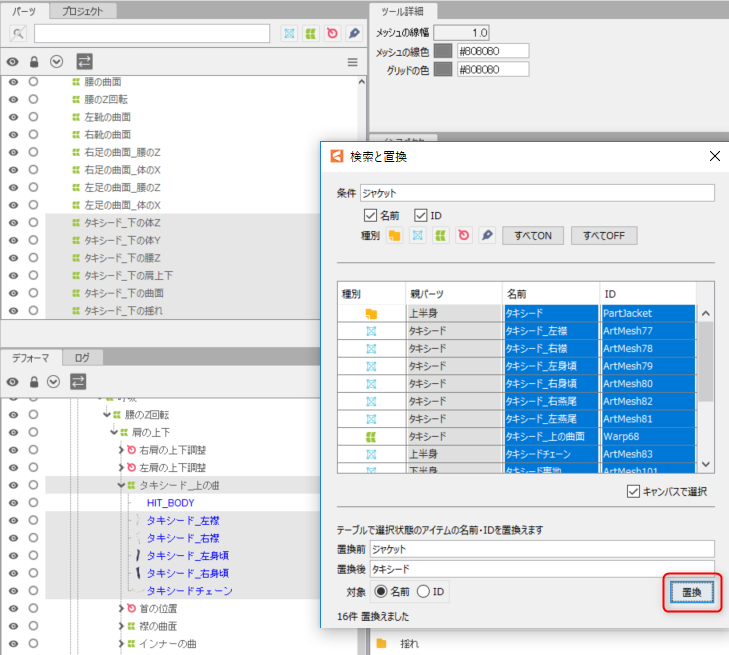
Task: Toggle glue pen filter icon in Parts toolbar
Action: tap(354, 33)
